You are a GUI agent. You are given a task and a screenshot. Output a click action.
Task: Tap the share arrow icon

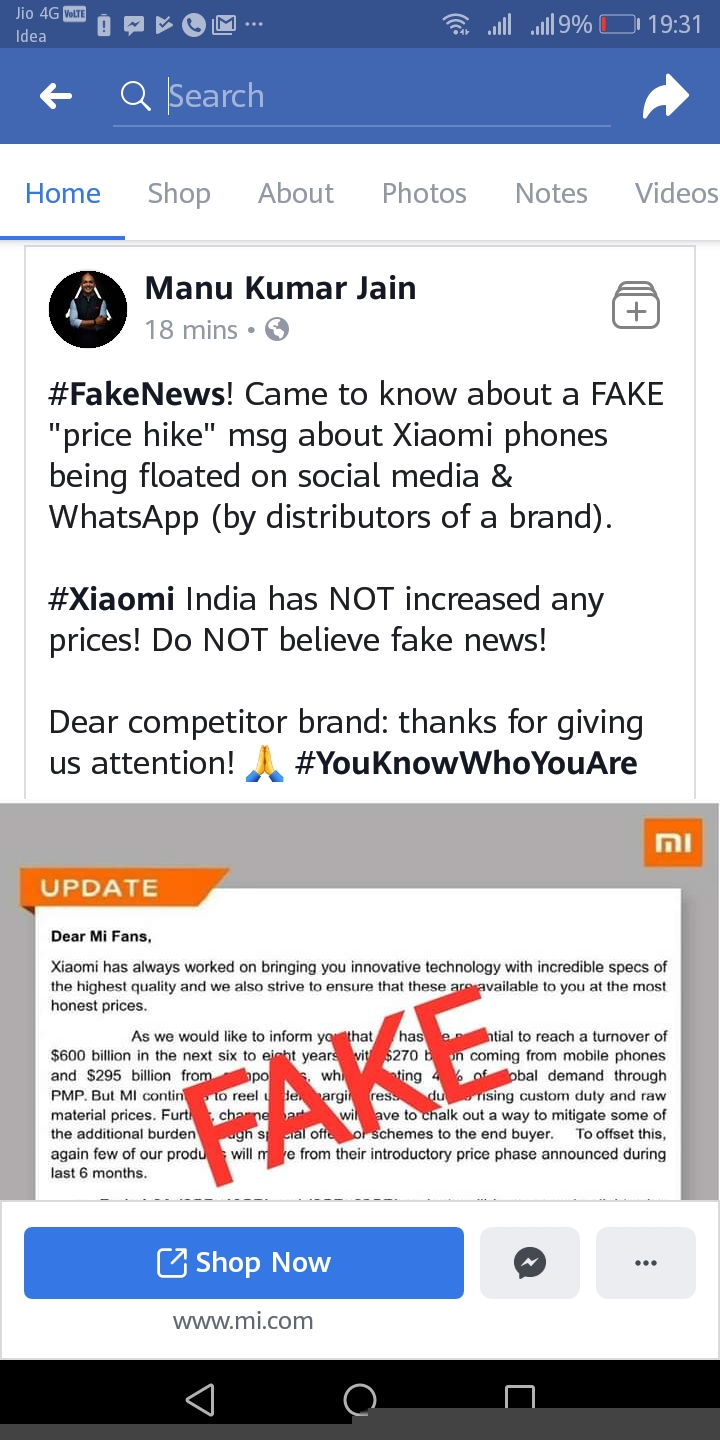(666, 97)
